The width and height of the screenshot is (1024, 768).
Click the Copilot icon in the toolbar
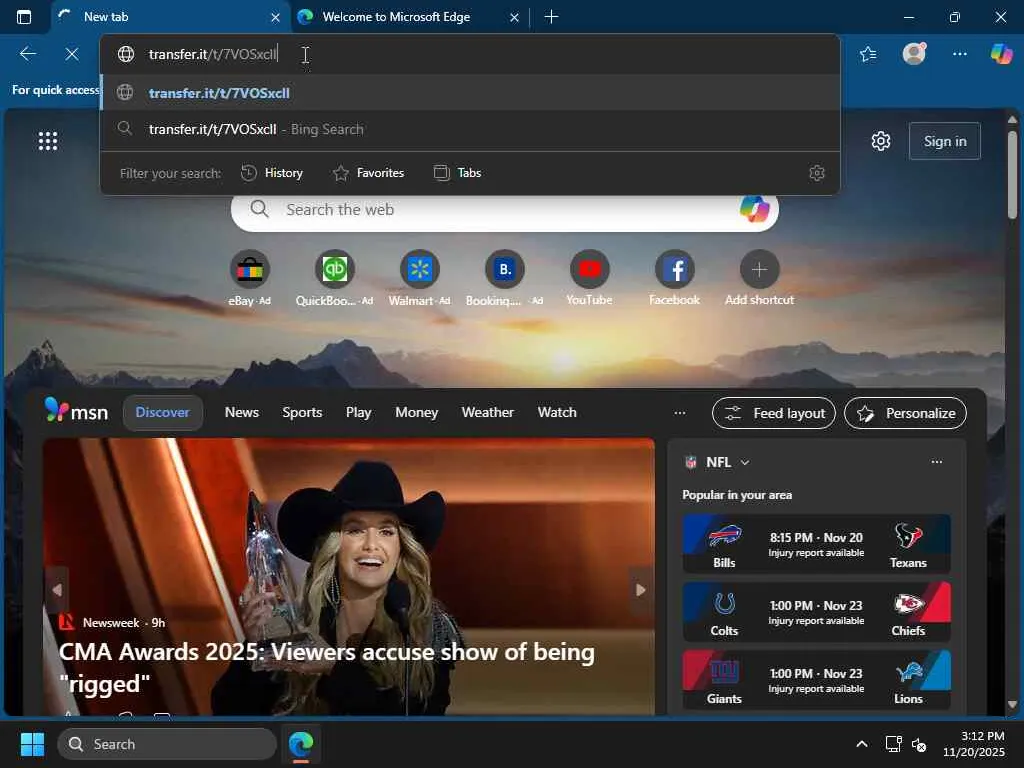[x=1001, y=54]
